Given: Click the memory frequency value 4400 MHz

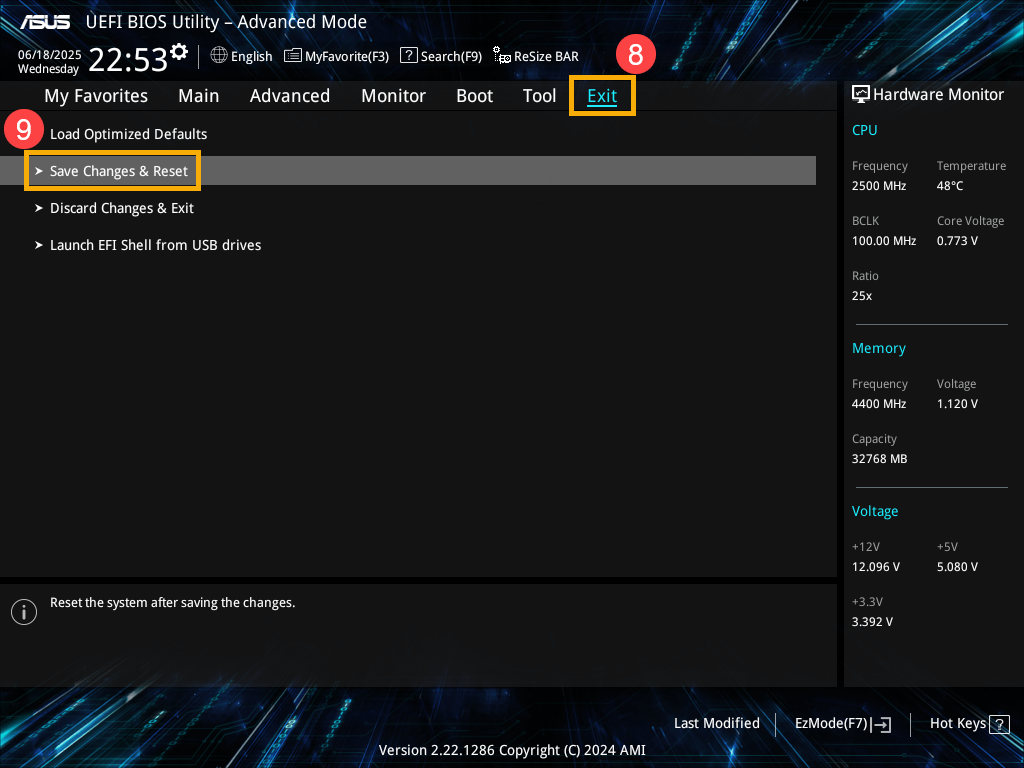Looking at the screenshot, I should pos(878,404).
